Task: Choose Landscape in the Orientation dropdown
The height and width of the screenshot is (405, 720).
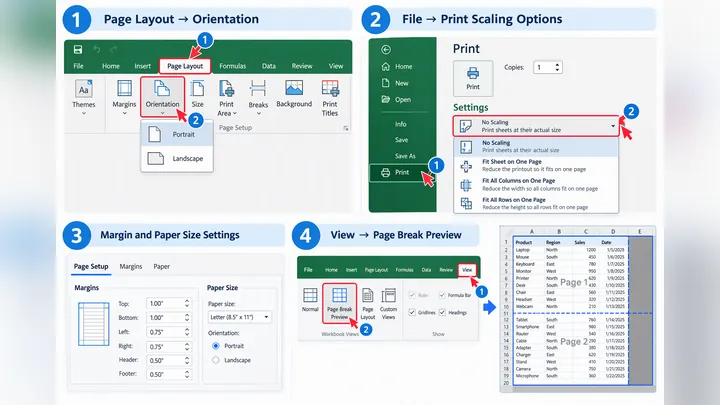Action: click(177, 158)
